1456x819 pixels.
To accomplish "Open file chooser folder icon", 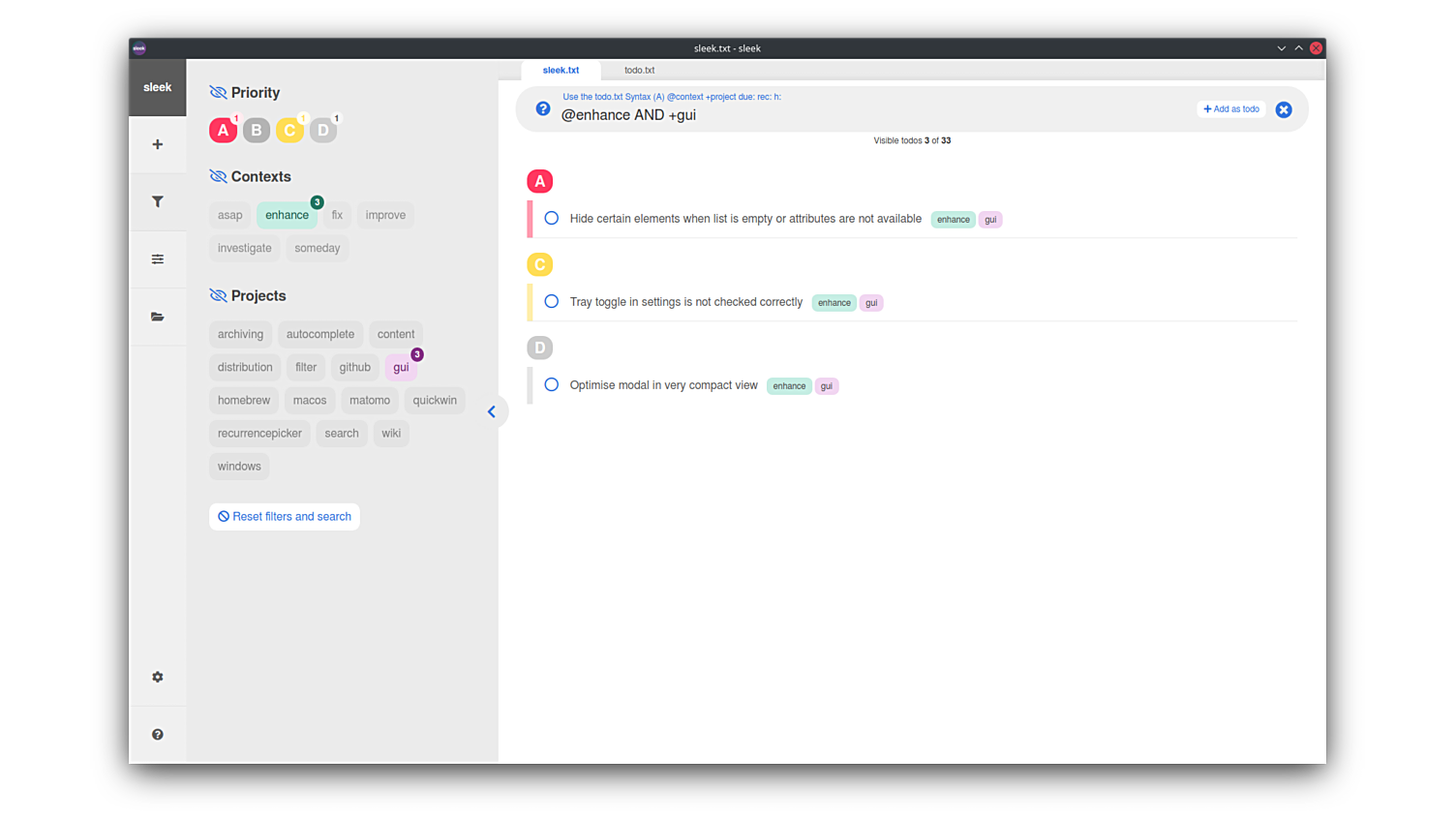I will (x=157, y=317).
